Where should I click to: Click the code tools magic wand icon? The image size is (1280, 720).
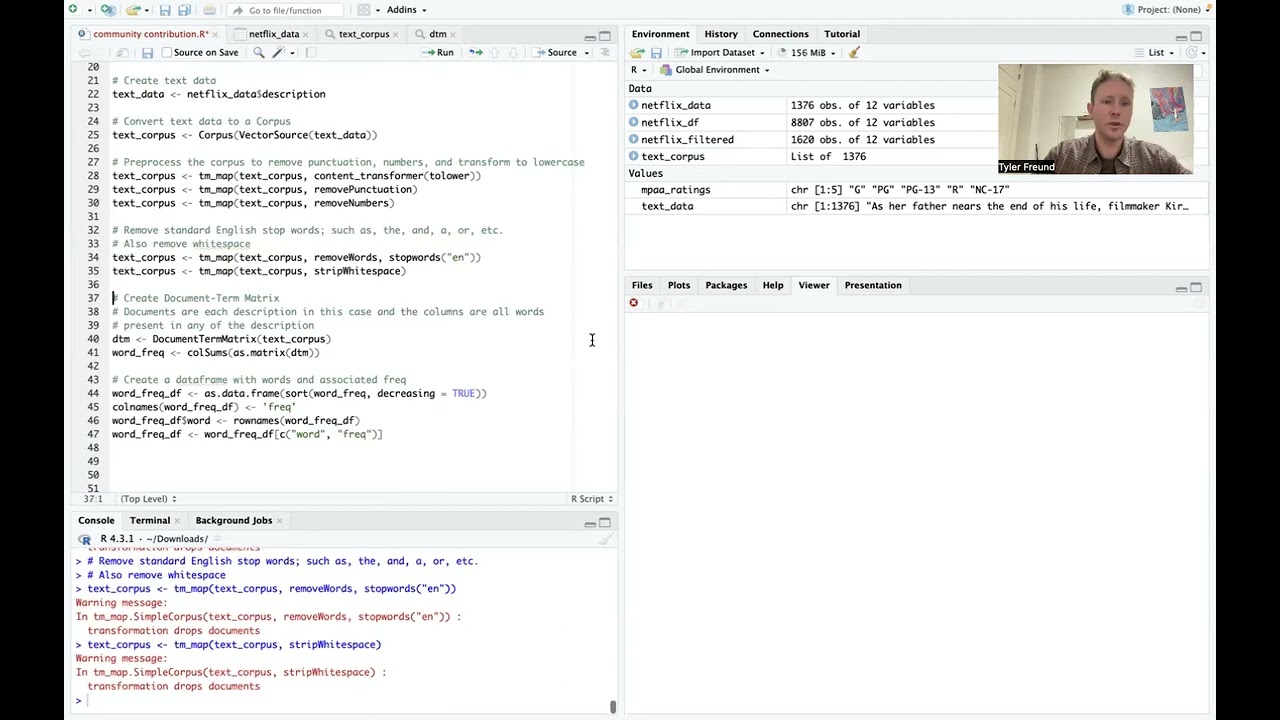(x=278, y=52)
